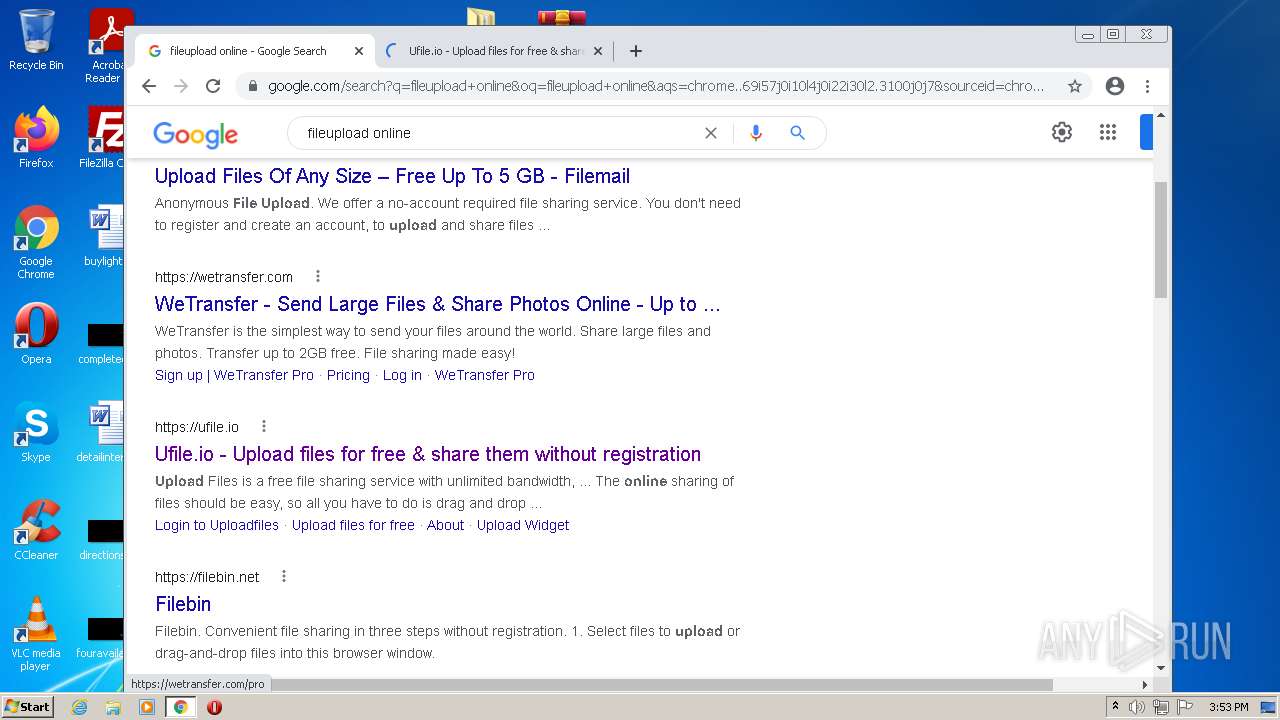Screen dimensions: 1280x720
Task: Open the volume speaker tray icon
Action: tap(1137, 707)
